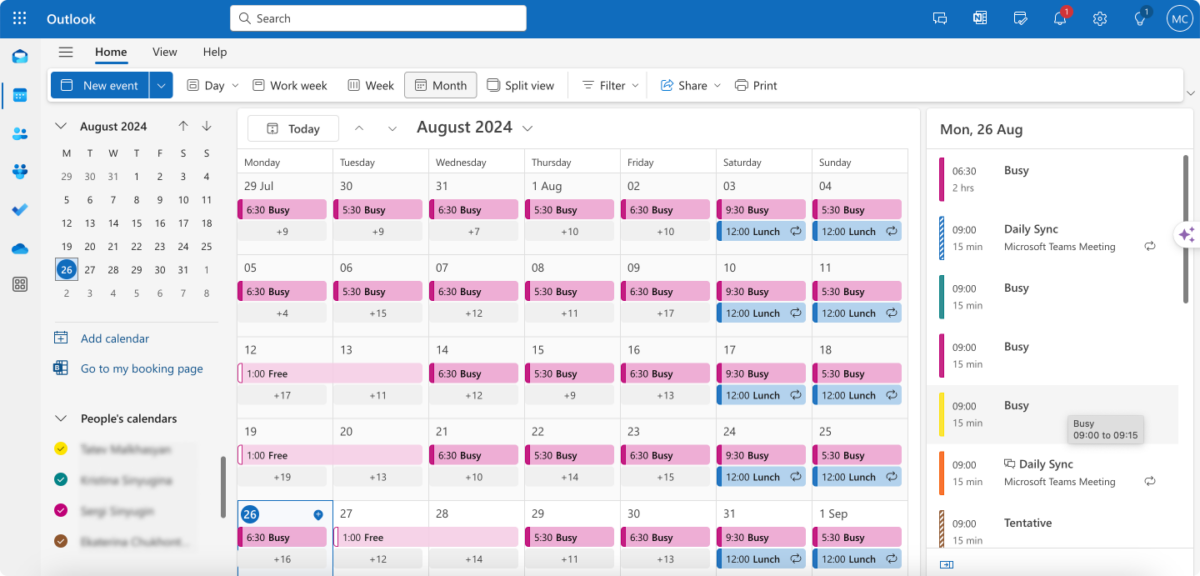Open the Settings gear
Viewport: 1200px width, 576px height.
[1100, 18]
